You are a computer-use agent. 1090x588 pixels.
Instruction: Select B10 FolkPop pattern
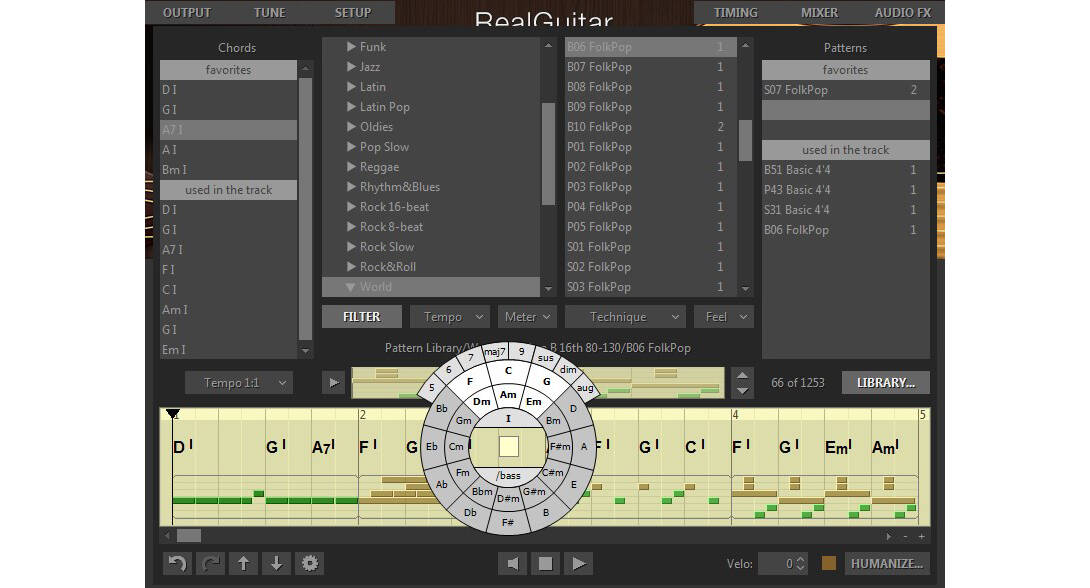tap(651, 127)
